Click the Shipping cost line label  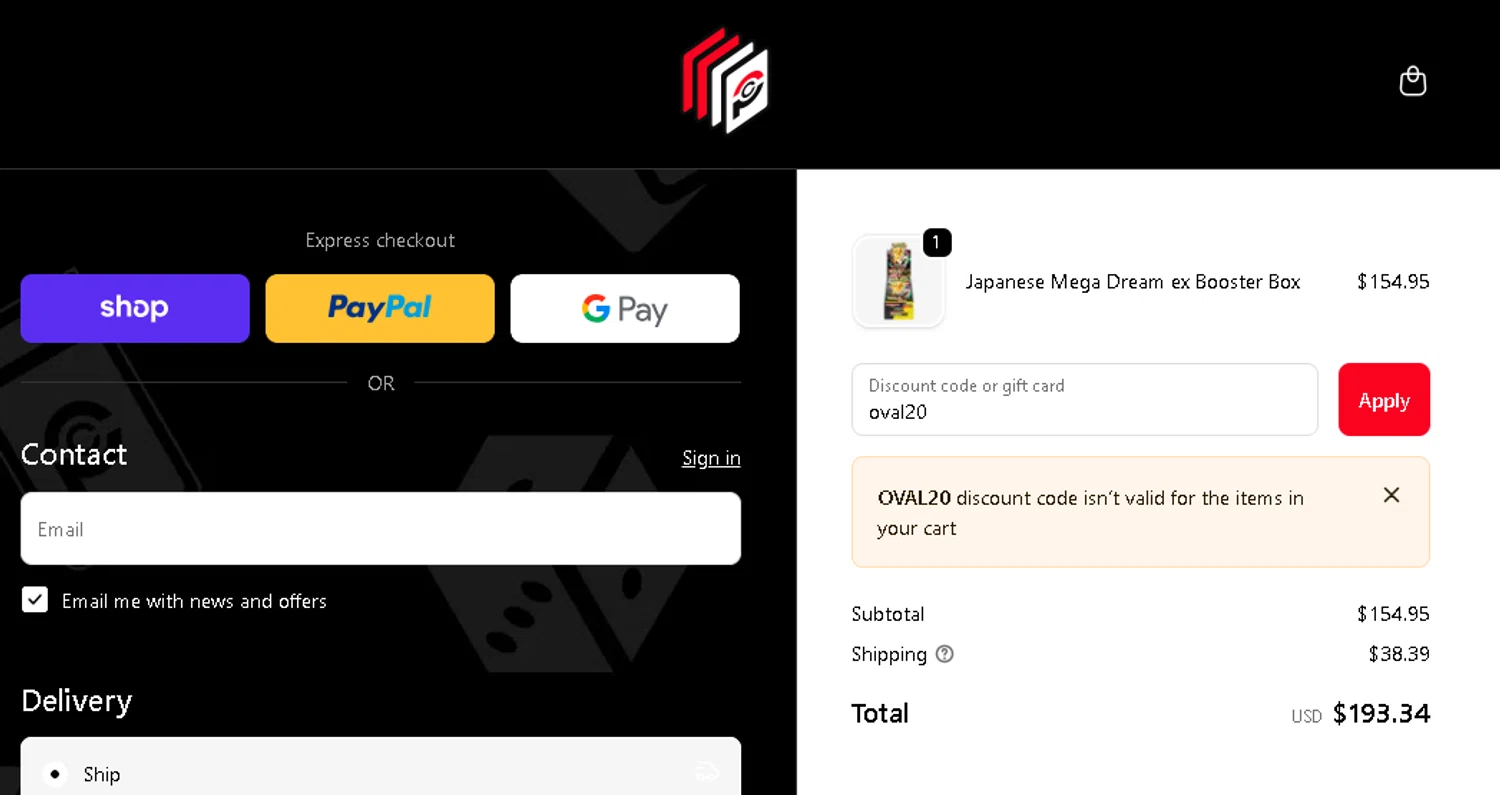click(889, 654)
